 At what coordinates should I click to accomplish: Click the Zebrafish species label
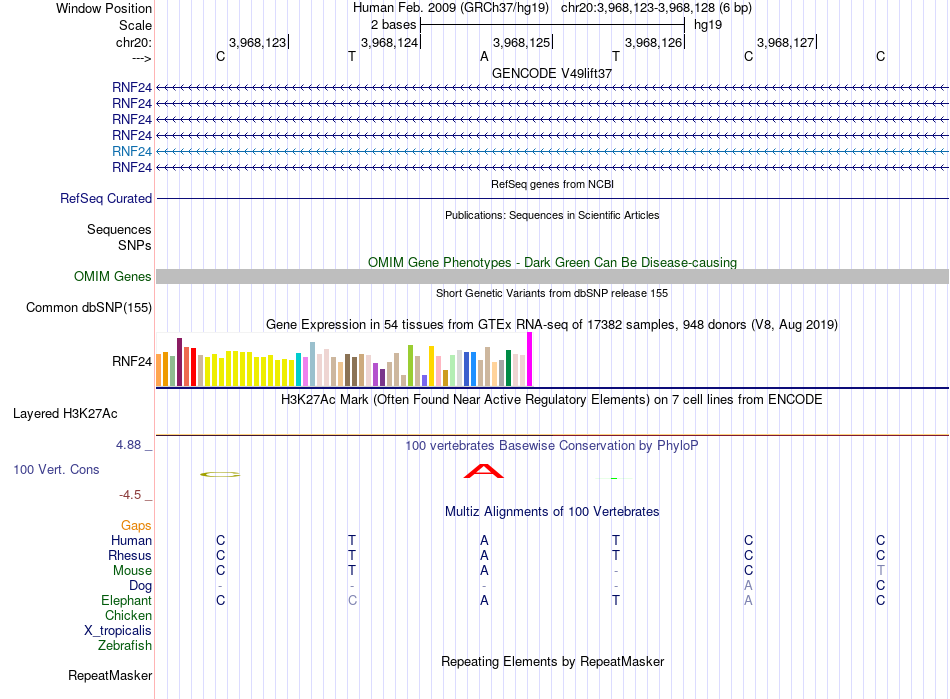[125, 646]
